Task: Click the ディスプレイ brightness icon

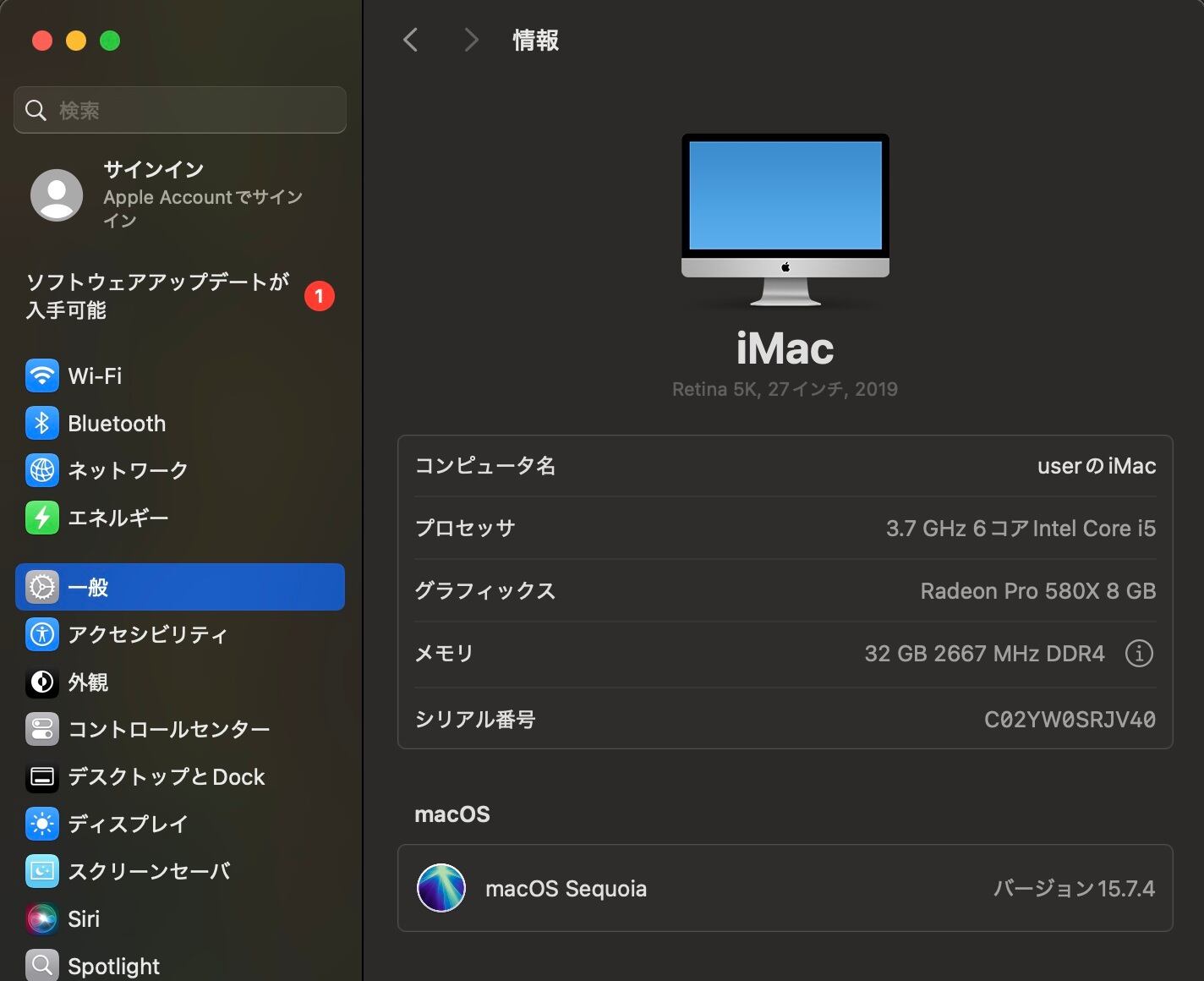Action: [42, 824]
